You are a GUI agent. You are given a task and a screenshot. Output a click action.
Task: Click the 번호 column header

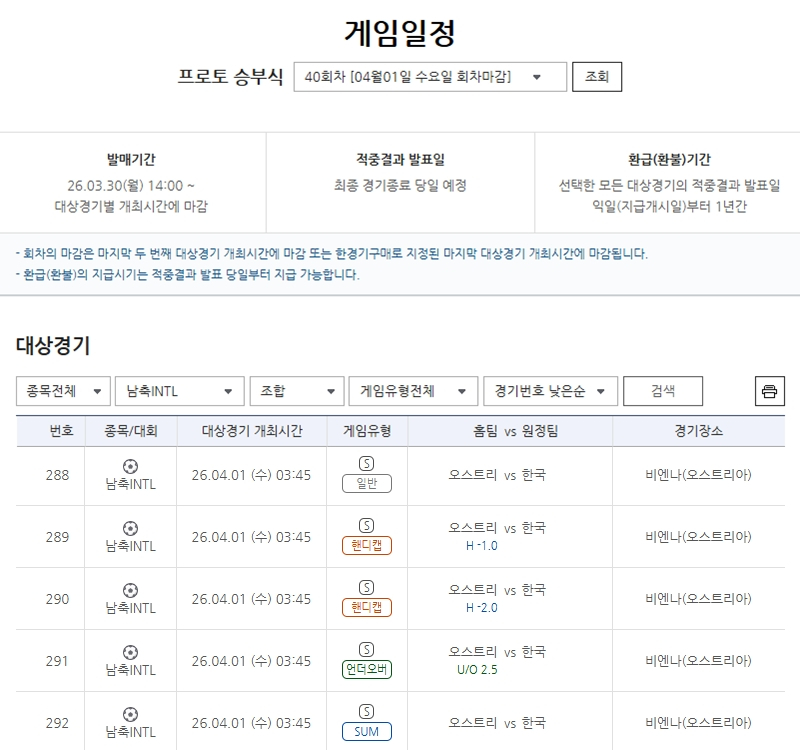coord(62,431)
